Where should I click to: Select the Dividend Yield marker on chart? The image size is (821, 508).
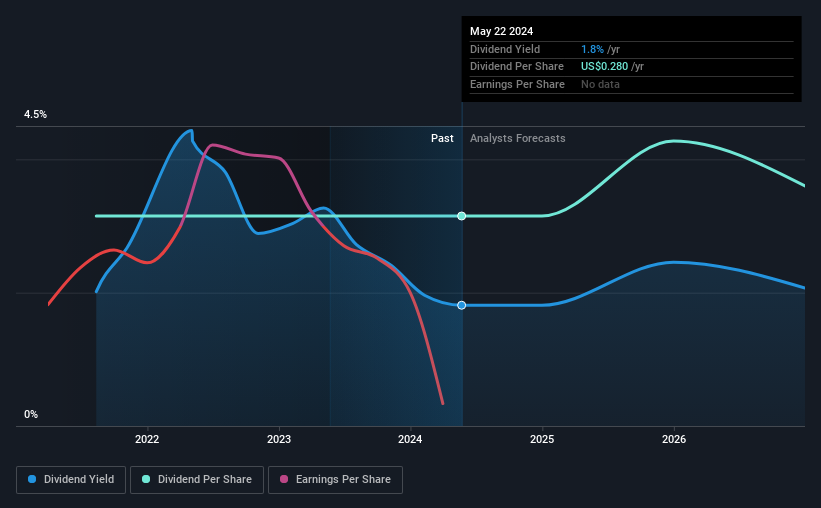pyautogui.click(x=461, y=305)
